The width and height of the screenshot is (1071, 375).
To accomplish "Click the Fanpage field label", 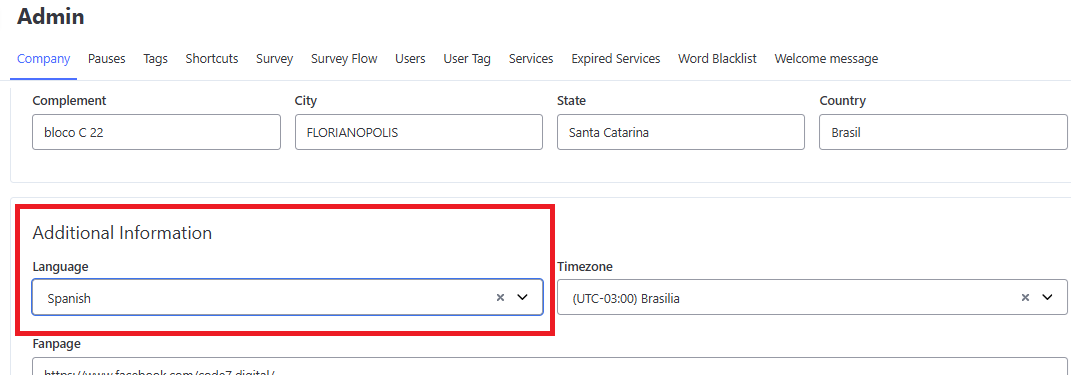I will tap(57, 344).
